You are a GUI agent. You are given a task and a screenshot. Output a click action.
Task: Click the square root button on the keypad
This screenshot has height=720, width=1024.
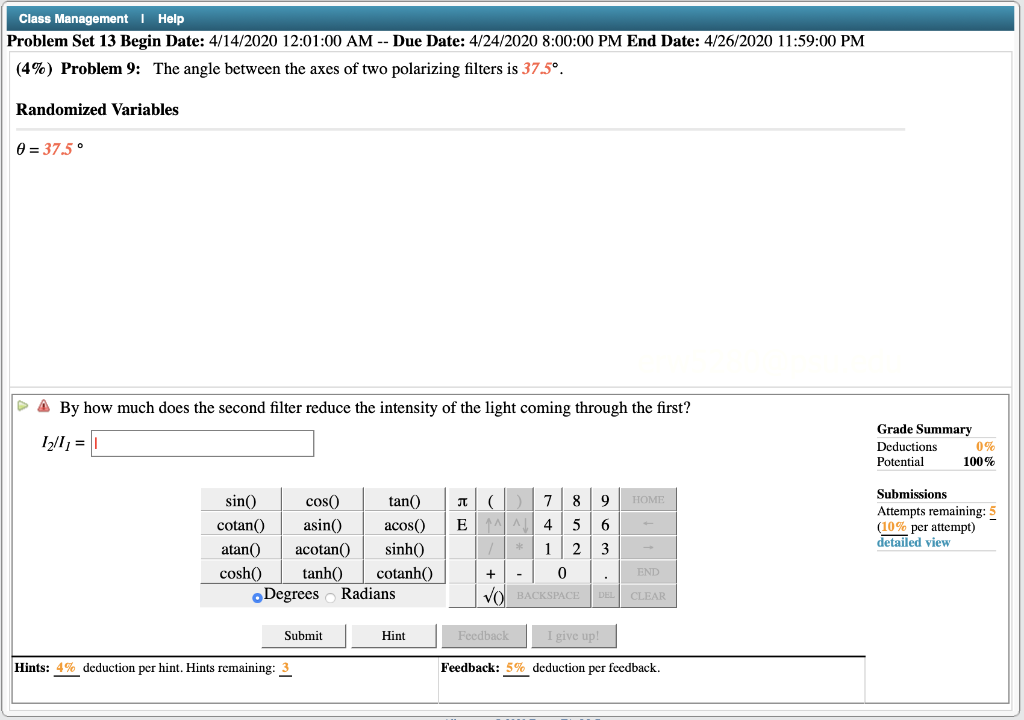(490, 596)
